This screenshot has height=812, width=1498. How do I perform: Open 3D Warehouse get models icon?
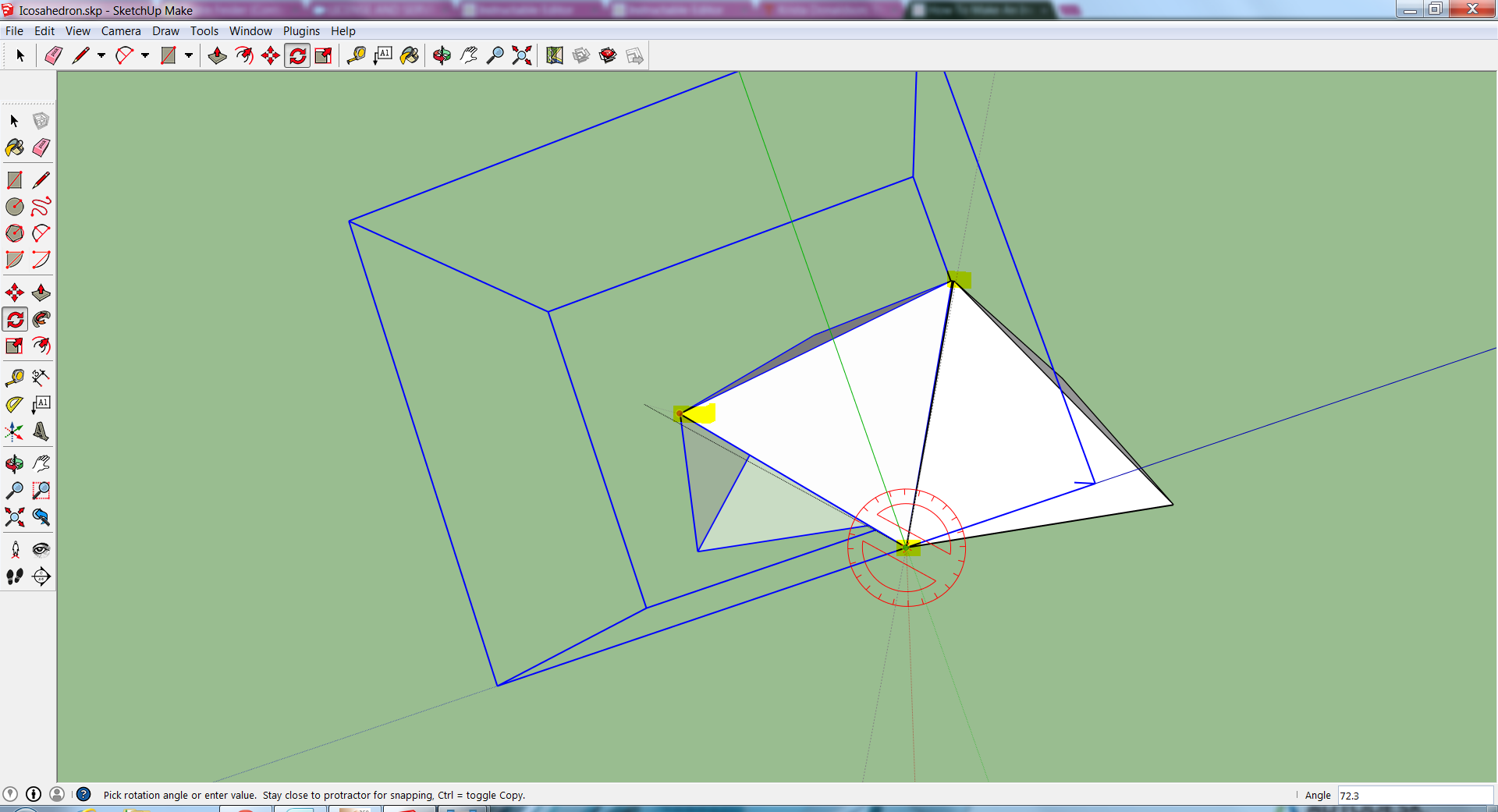click(581, 55)
